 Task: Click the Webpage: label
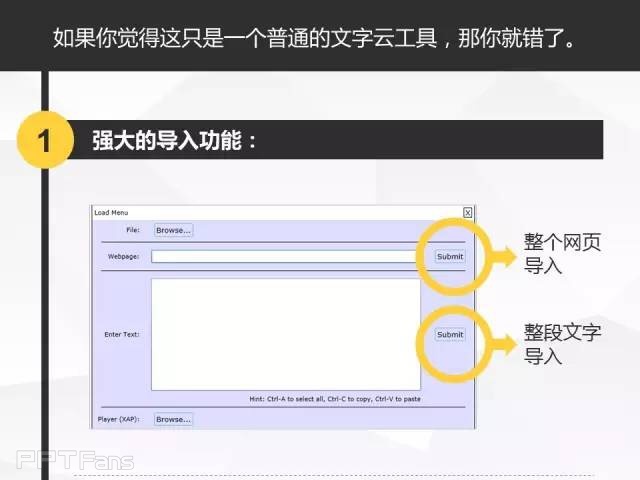(x=123, y=256)
